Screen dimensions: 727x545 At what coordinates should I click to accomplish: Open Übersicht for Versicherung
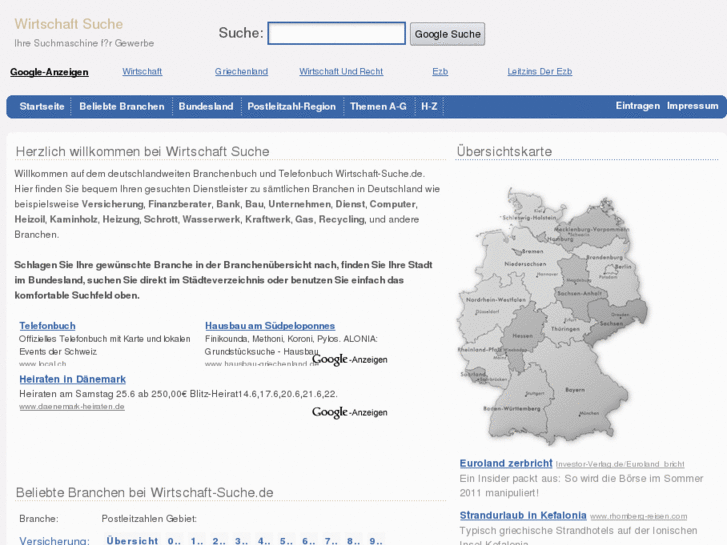132,540
